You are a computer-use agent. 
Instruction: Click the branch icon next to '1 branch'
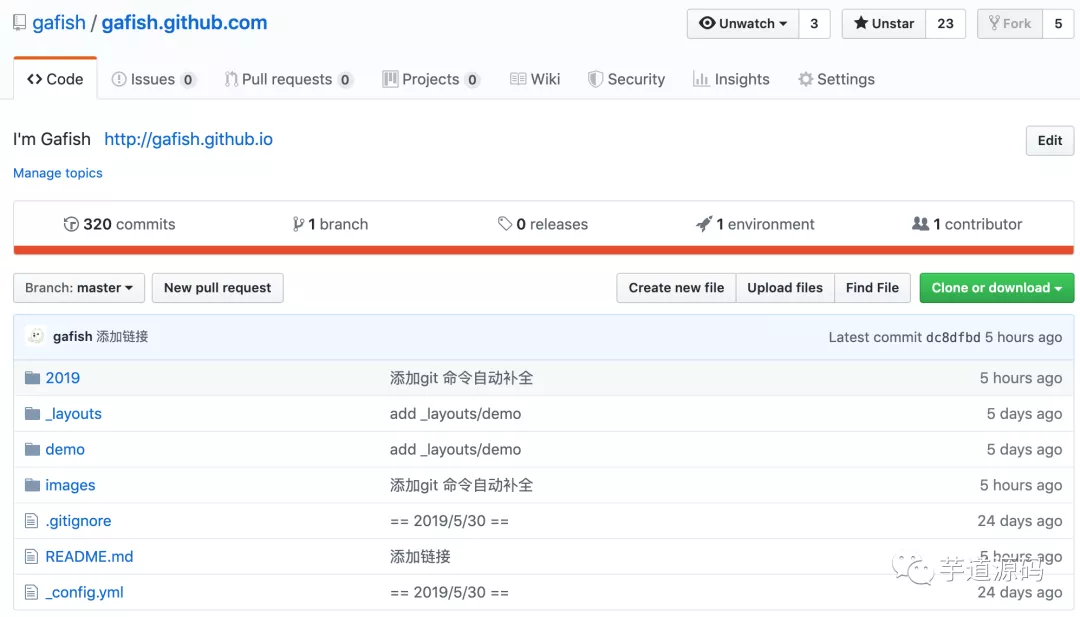(x=298, y=224)
